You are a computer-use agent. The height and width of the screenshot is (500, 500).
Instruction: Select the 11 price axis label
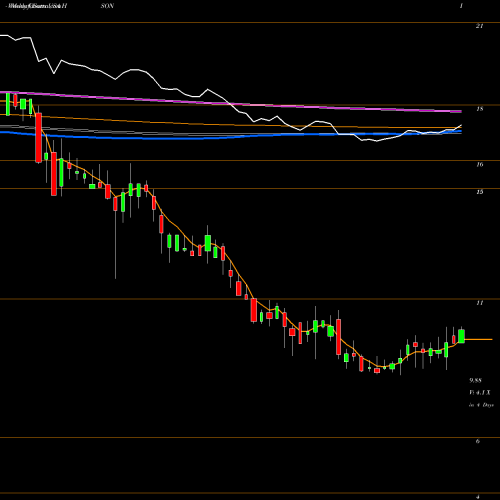point(480,303)
